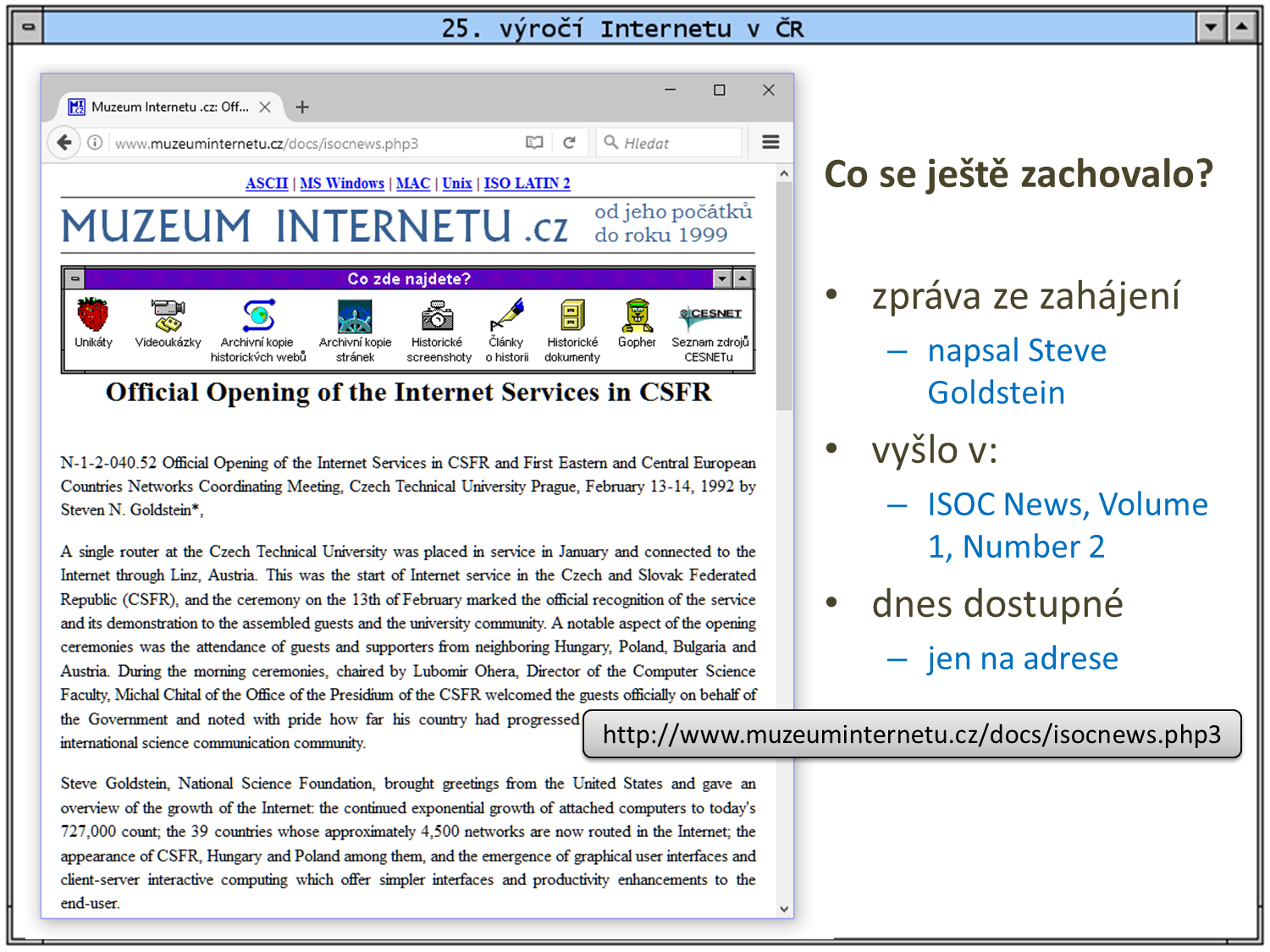Click the browser vertical scrollbar thumb
The image size is (1270, 952).
(x=784, y=296)
